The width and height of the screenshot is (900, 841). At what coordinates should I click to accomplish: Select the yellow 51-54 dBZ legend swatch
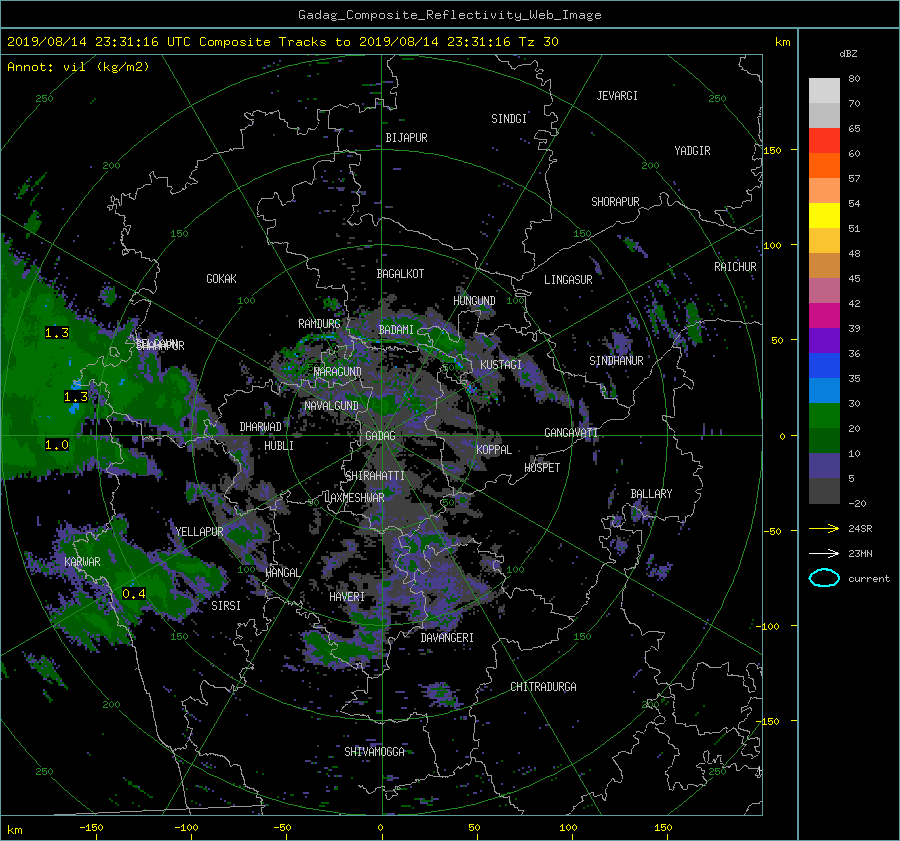824,216
